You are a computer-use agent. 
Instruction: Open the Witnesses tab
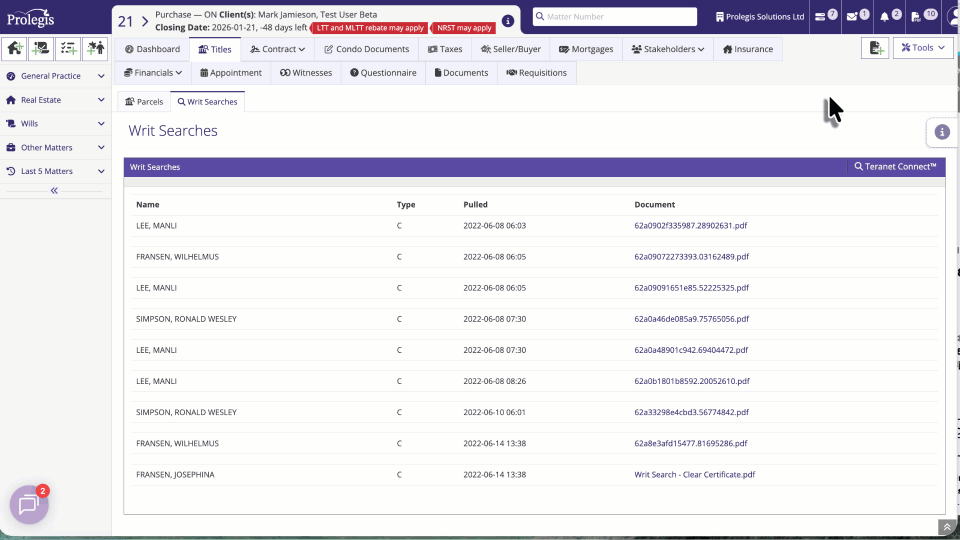click(x=306, y=73)
